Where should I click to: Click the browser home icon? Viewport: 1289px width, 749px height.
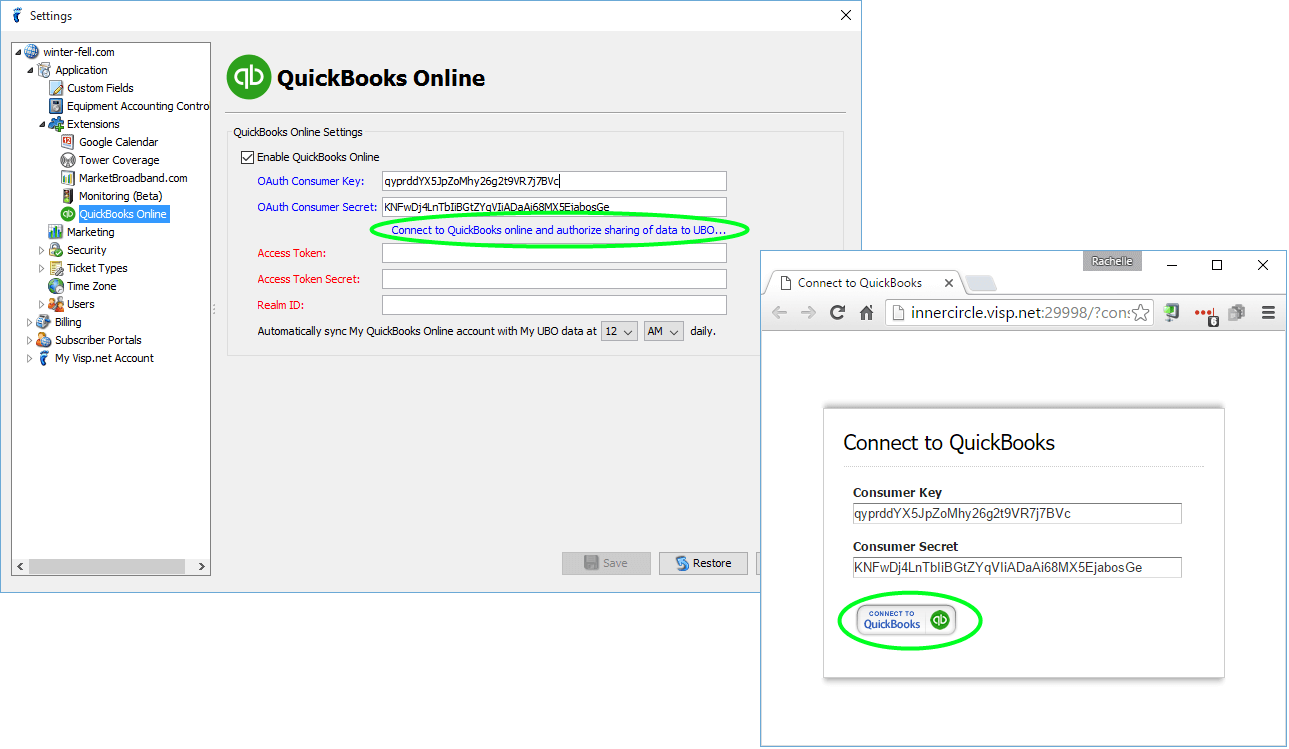(867, 313)
